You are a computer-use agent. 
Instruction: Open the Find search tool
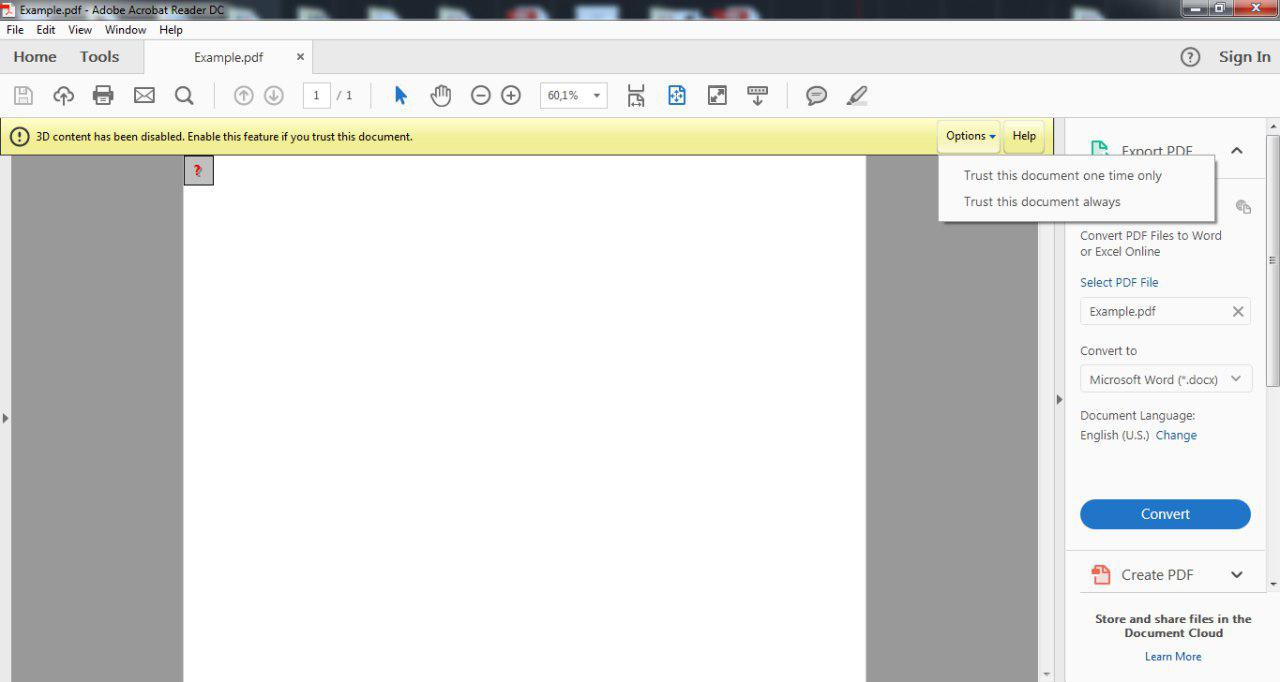point(184,95)
